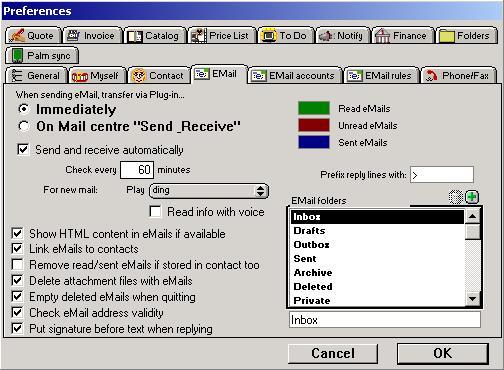
Task: Uncheck Send and receive automatically
Action: coord(23,149)
